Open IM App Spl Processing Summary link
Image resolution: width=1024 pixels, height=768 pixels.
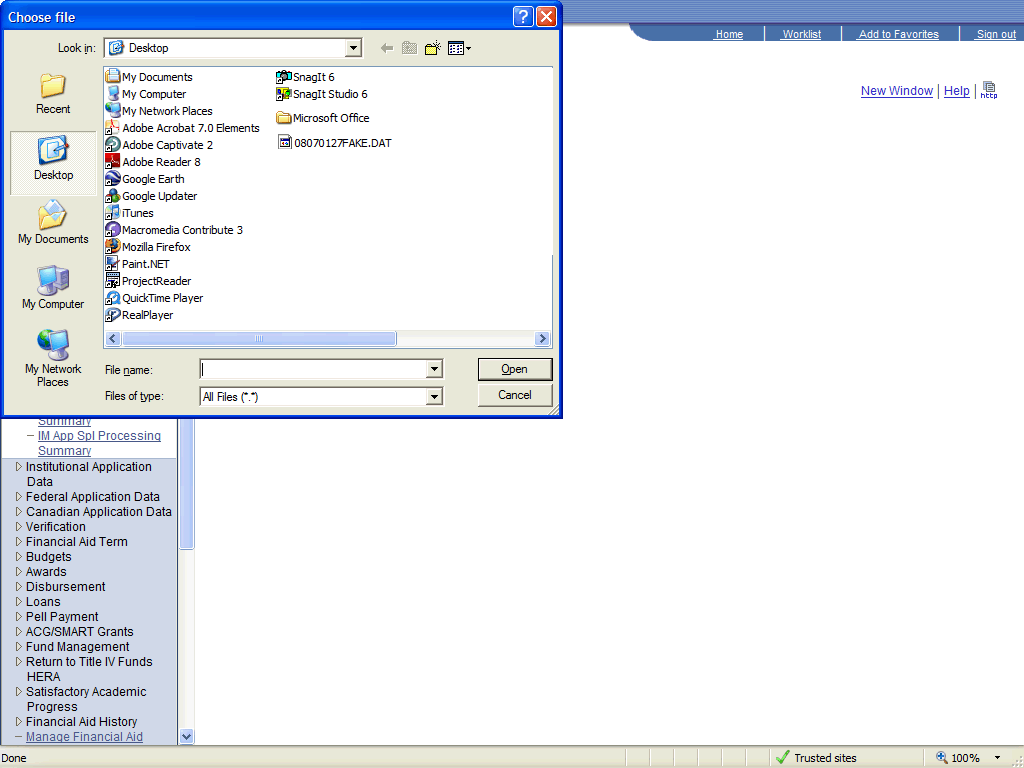click(x=99, y=443)
